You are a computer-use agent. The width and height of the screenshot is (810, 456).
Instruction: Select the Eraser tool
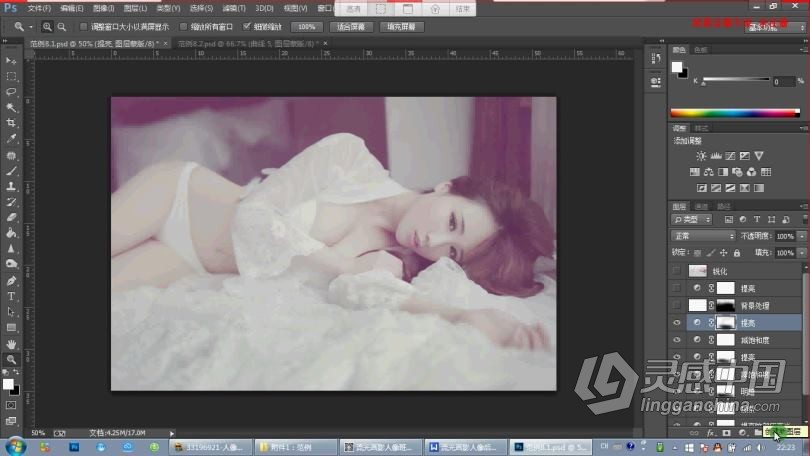coord(11,217)
